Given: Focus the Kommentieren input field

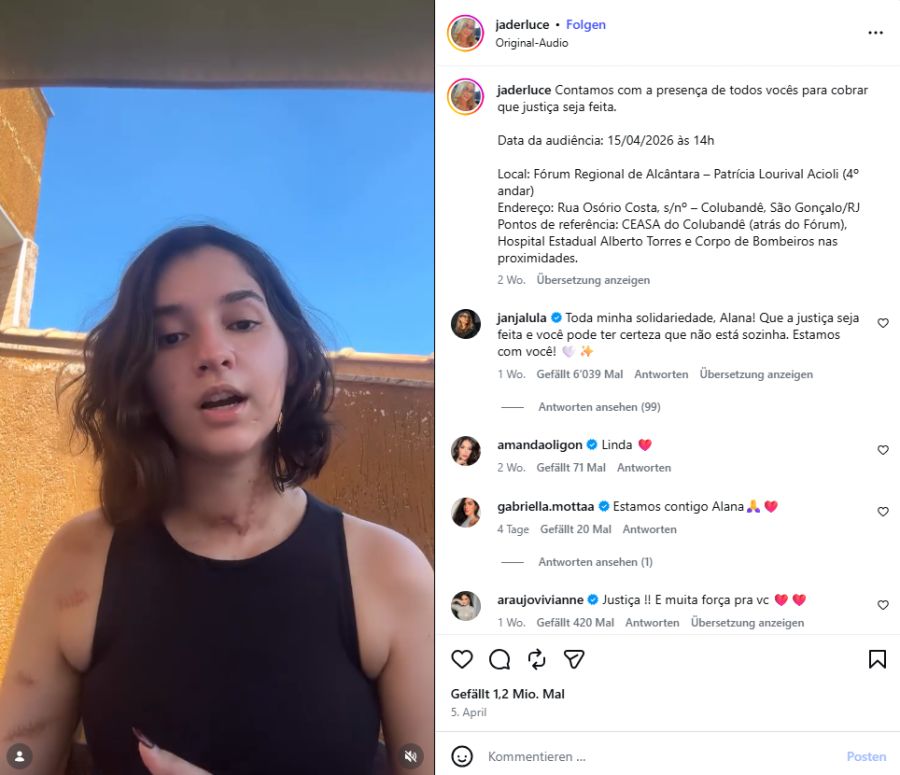Looking at the screenshot, I should pos(660,757).
